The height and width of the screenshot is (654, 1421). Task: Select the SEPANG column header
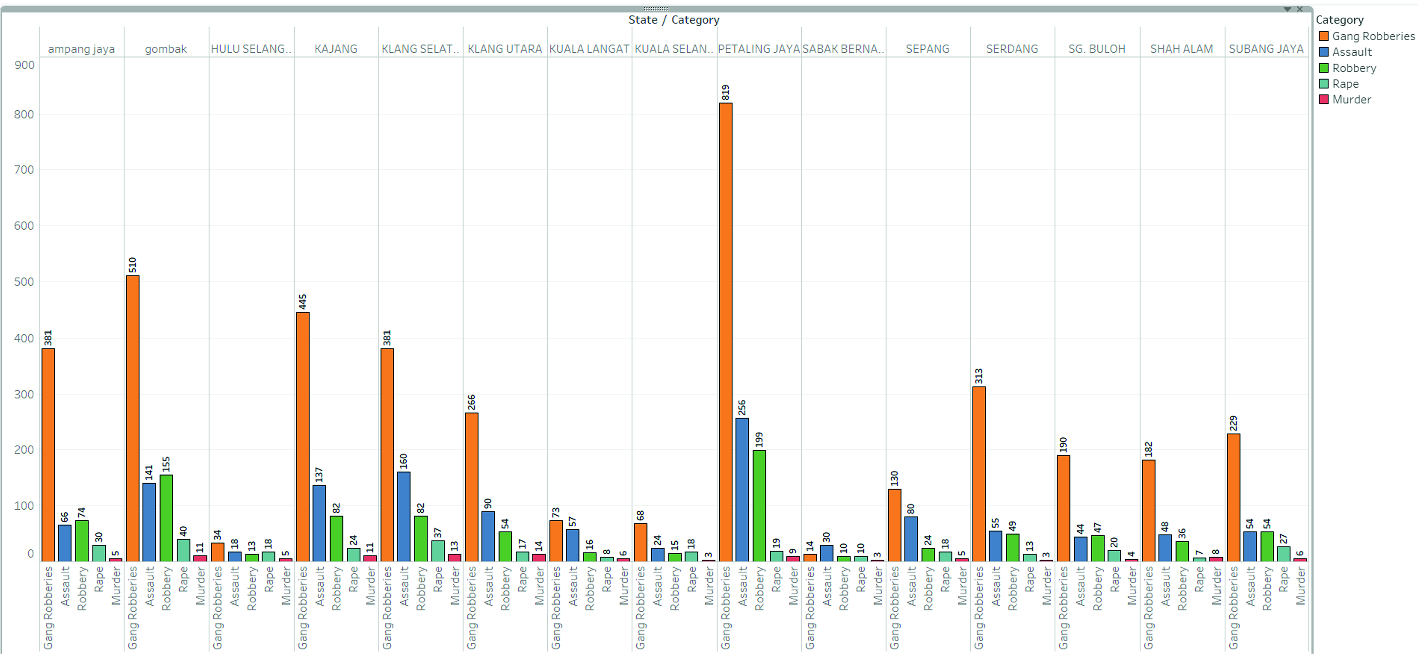point(928,48)
